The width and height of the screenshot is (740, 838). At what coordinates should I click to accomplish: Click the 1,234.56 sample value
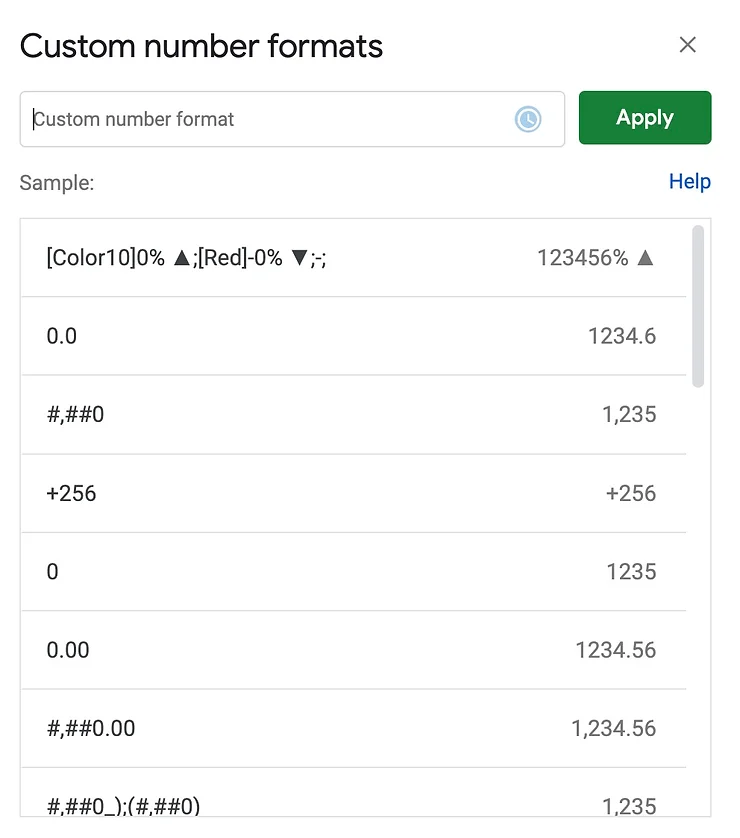[x=613, y=728]
